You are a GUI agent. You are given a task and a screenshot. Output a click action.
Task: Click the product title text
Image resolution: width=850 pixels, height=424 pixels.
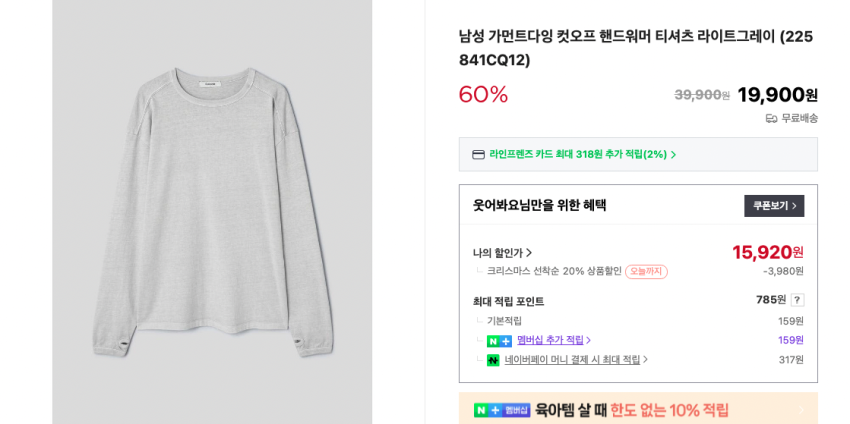(636, 48)
